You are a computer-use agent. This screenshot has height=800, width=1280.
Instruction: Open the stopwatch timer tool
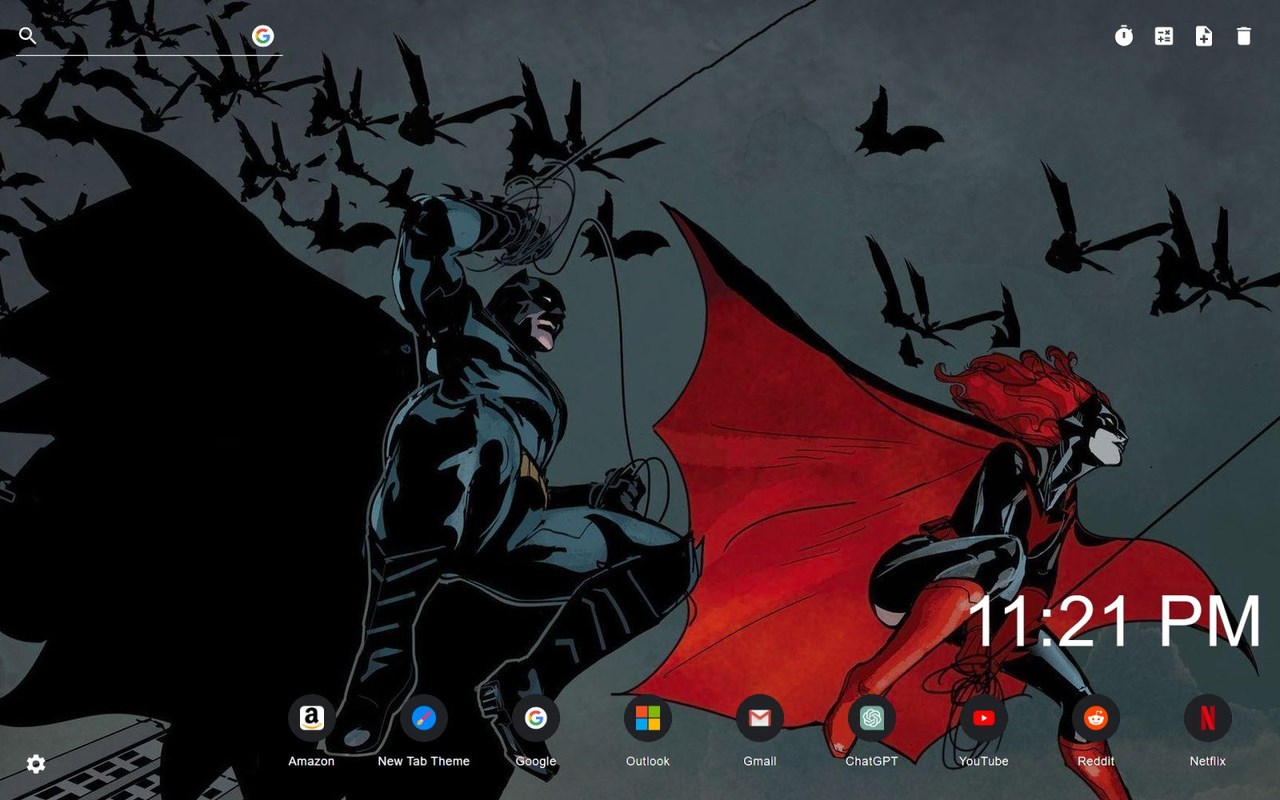tap(1124, 36)
